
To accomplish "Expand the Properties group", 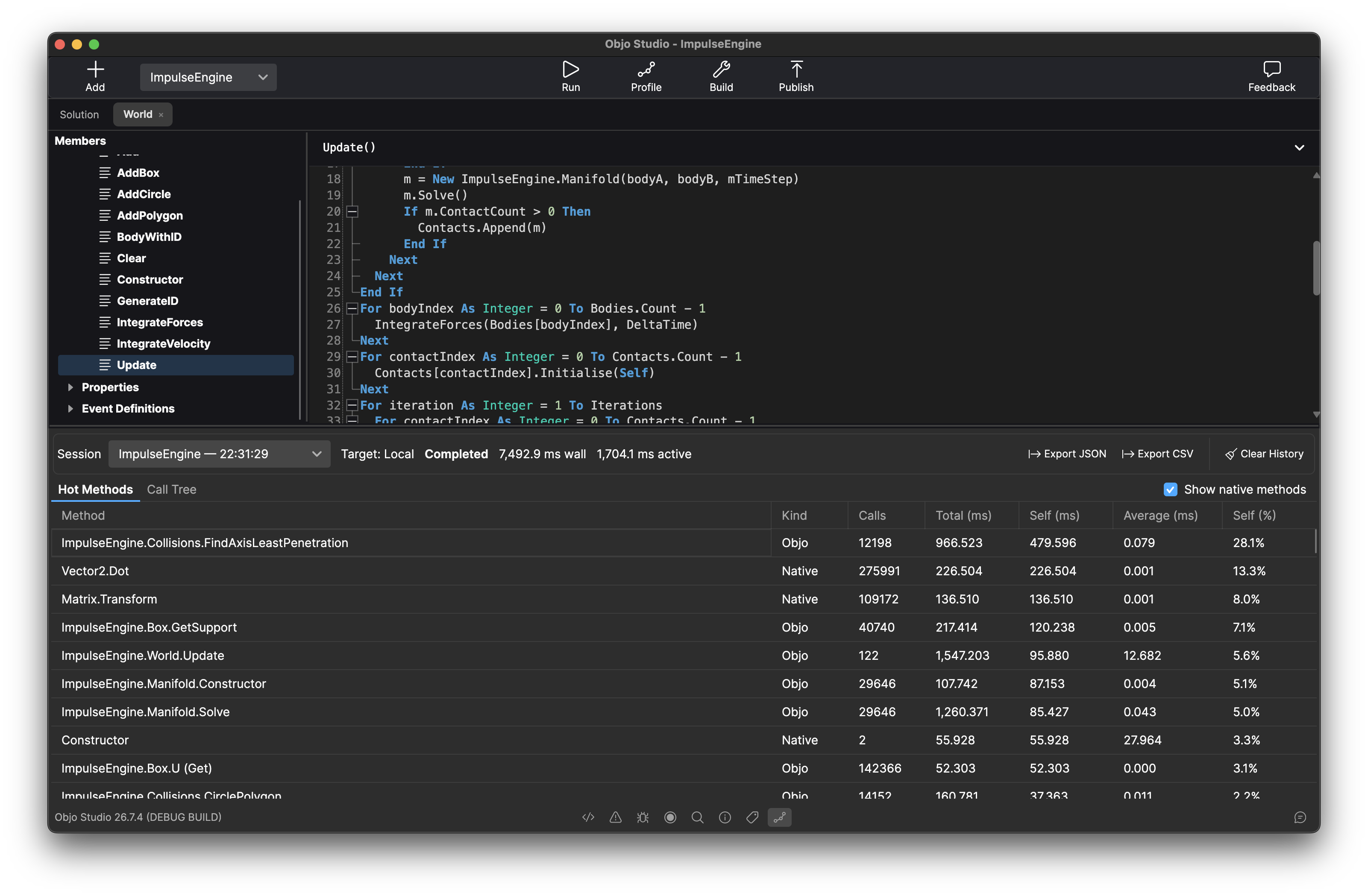I will click(x=70, y=387).
